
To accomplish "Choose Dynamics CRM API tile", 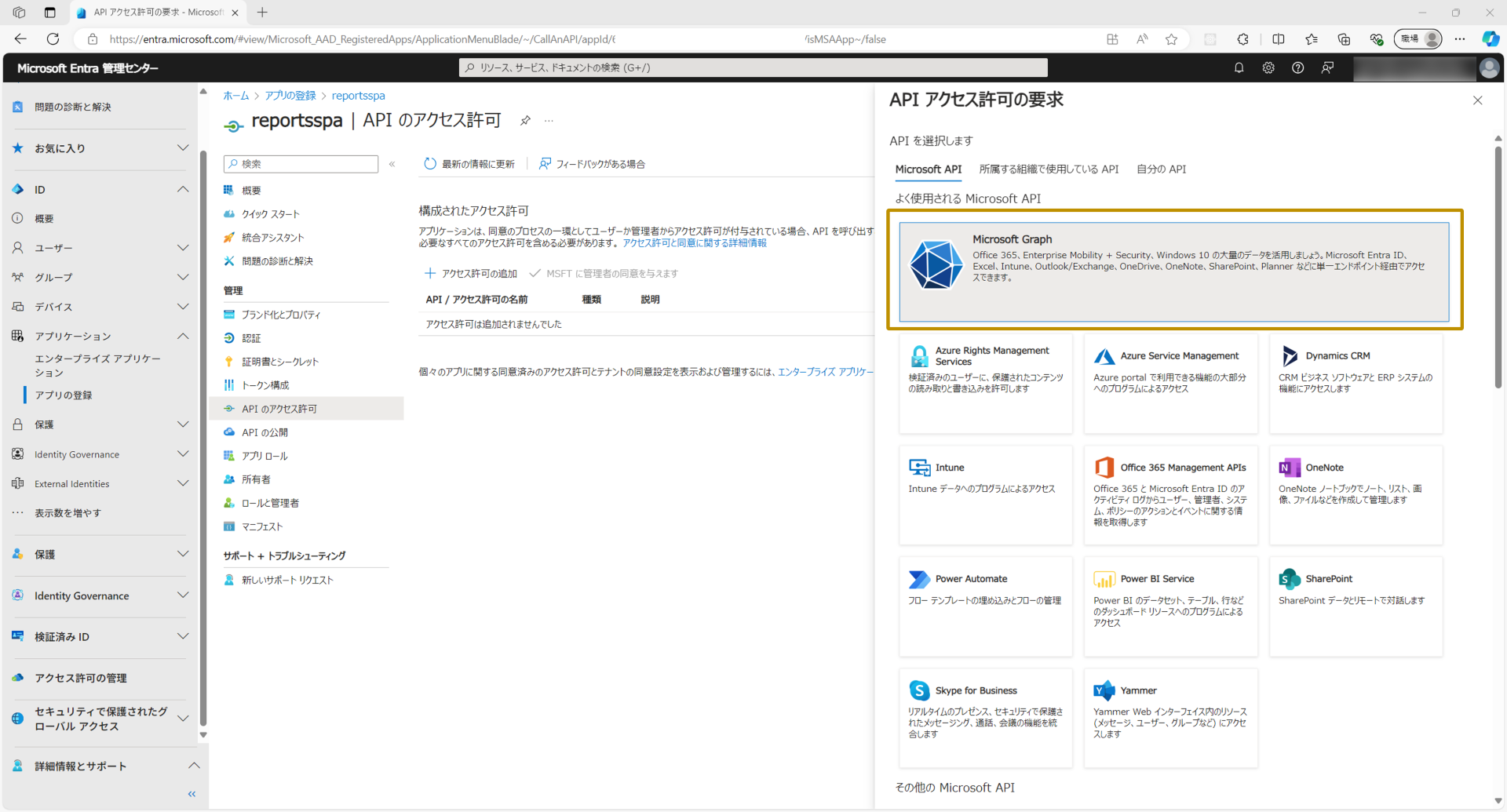I will pos(1356,384).
